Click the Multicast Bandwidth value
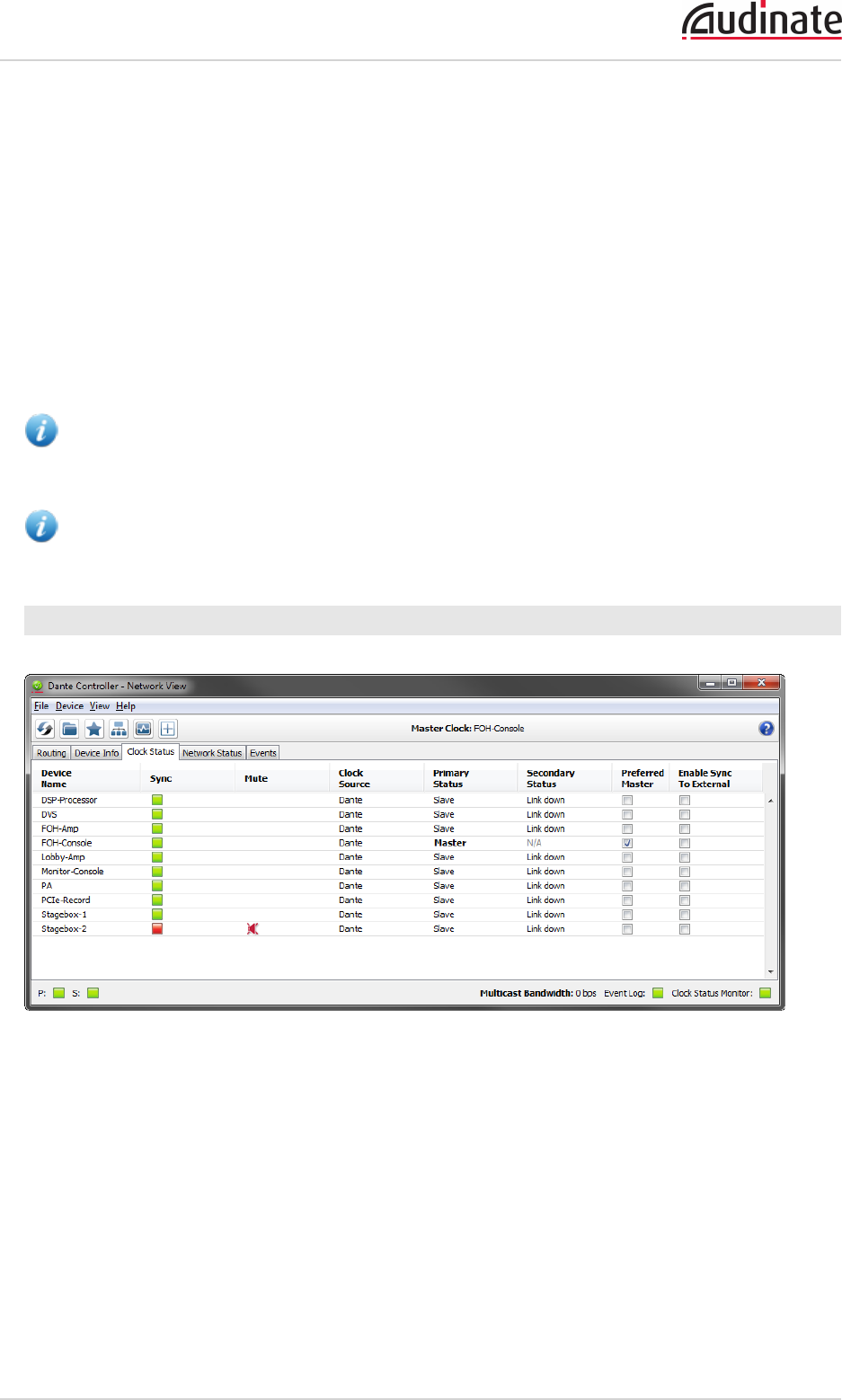The width and height of the screenshot is (842, 1400). point(586,993)
